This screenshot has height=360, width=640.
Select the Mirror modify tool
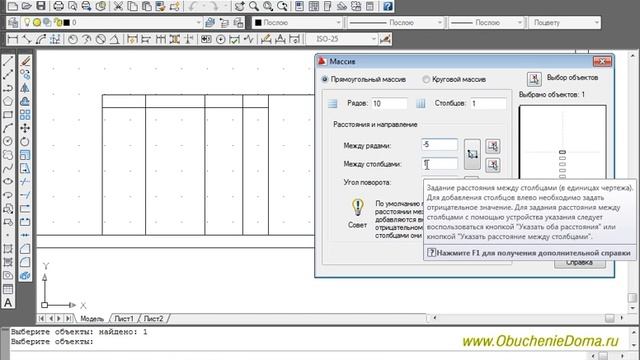click(x=25, y=88)
